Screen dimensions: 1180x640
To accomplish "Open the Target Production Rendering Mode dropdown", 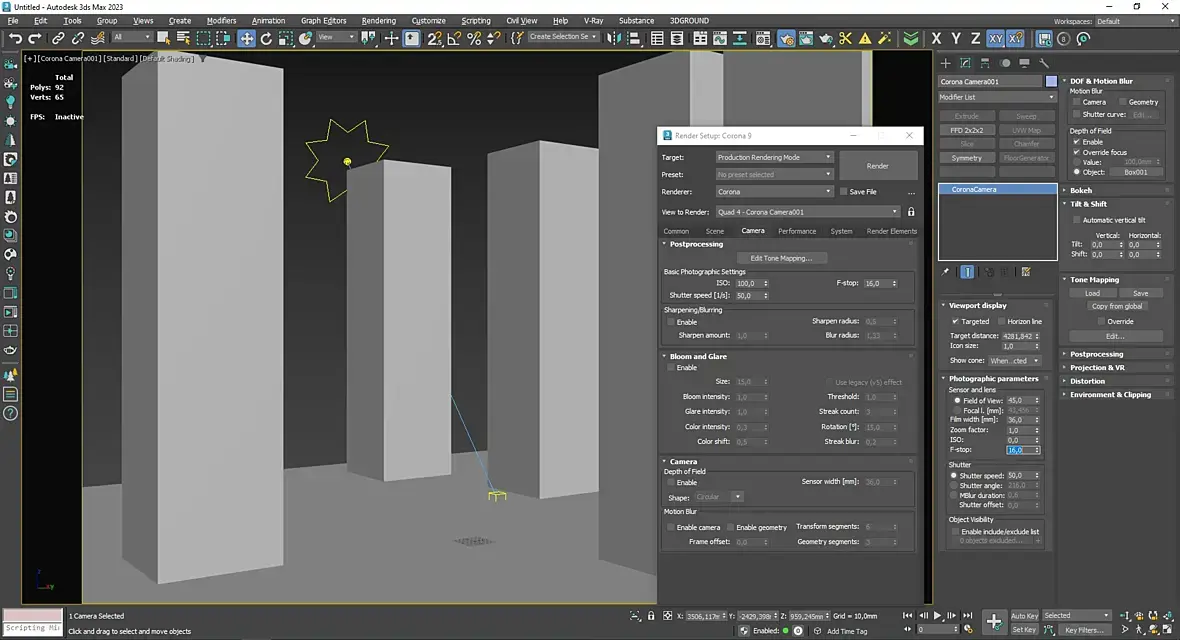I will click(774, 157).
